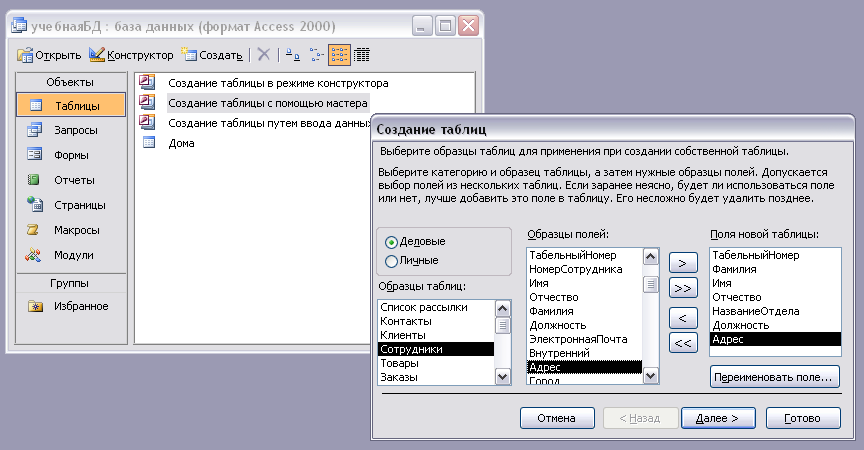This screenshot has width=864, height=450.
Task: Remove selected field with < button
Action: (x=683, y=318)
